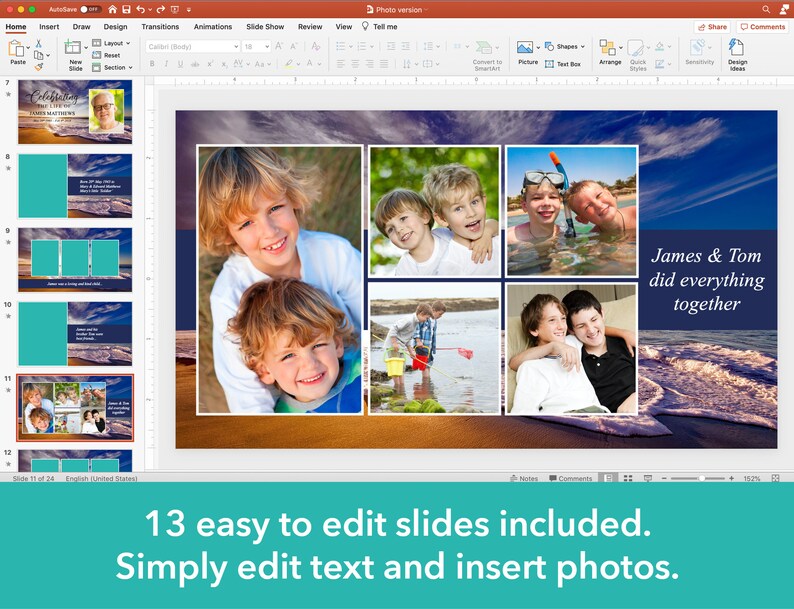Viewport: 794px width, 609px height.
Task: Click the Clear Formatting icon
Action: 316,47
